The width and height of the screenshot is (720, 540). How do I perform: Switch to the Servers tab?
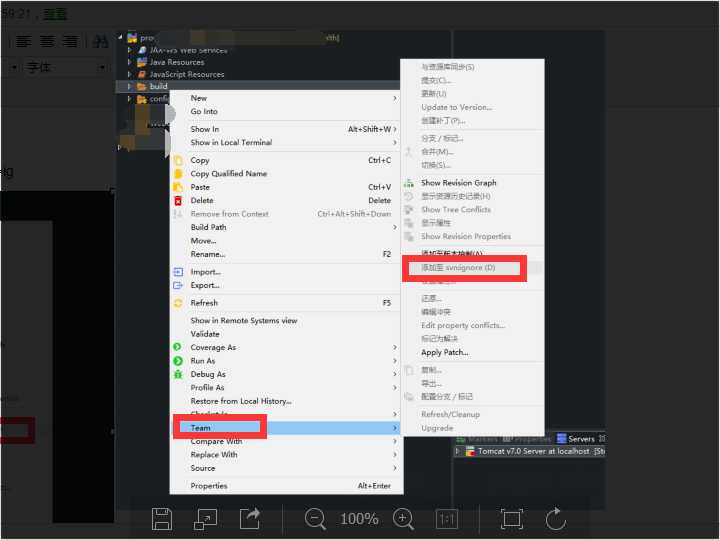click(x=580, y=439)
